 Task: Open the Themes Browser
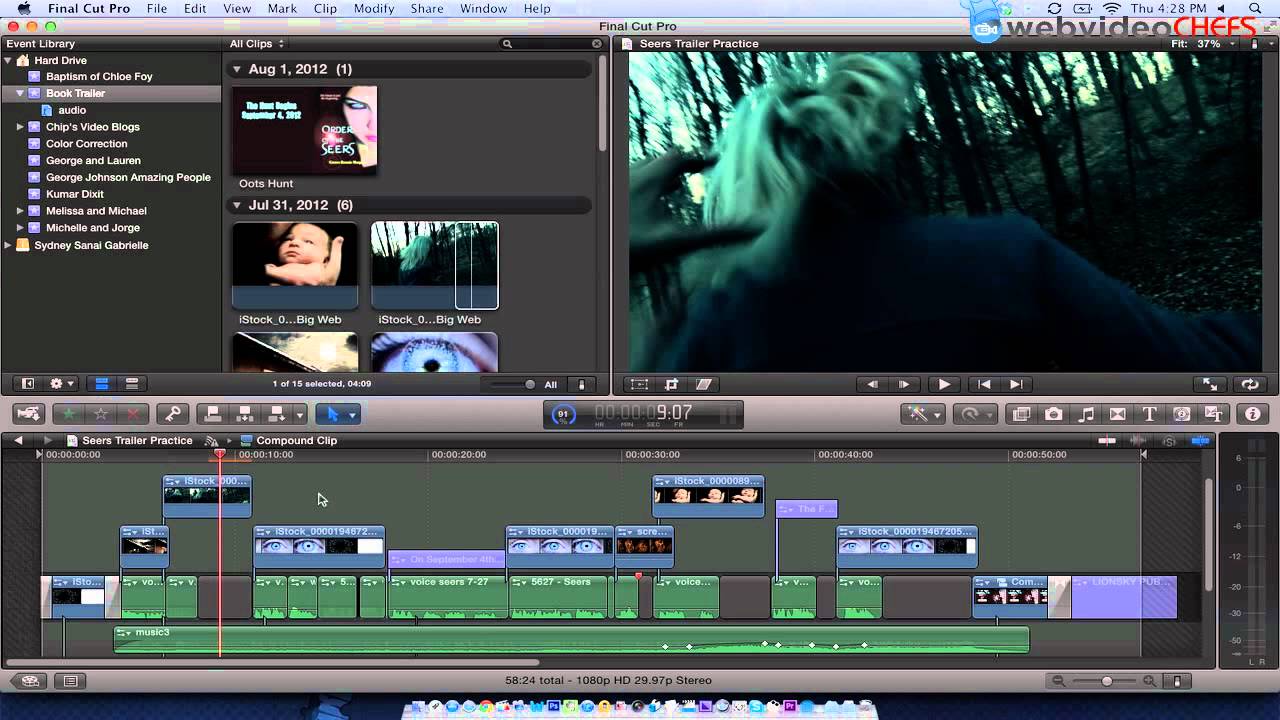point(1214,413)
